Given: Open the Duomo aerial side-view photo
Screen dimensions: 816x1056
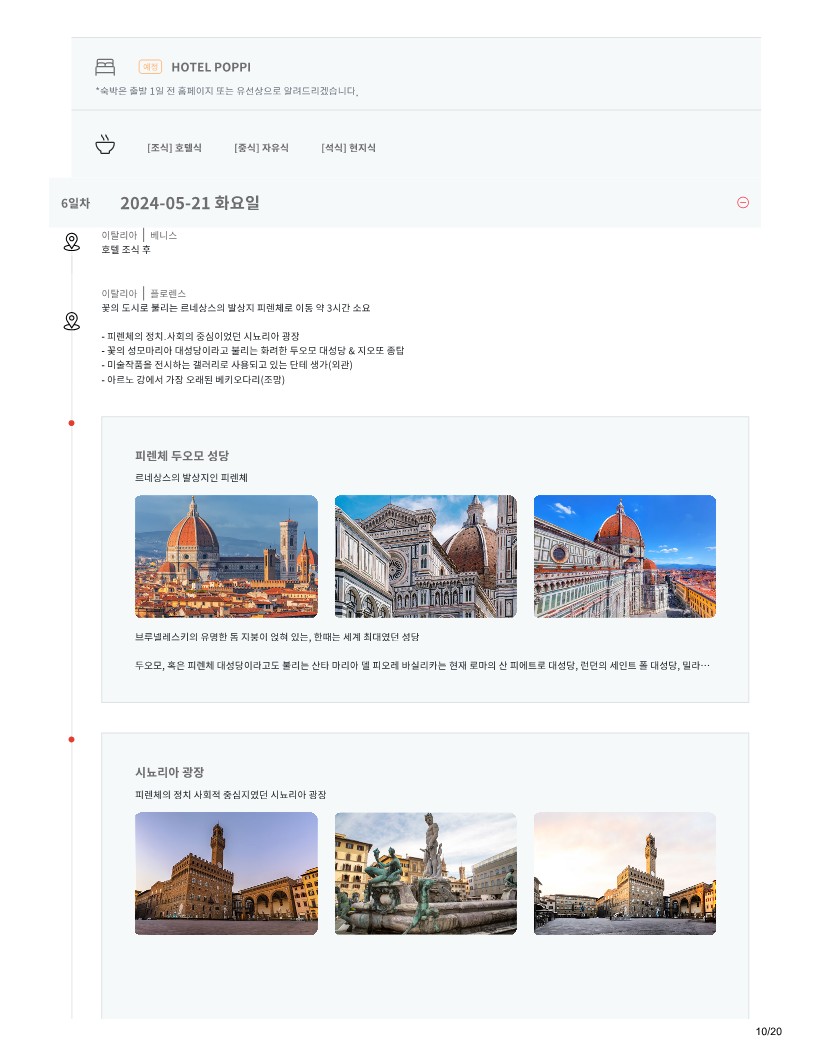Looking at the screenshot, I should tap(625, 556).
